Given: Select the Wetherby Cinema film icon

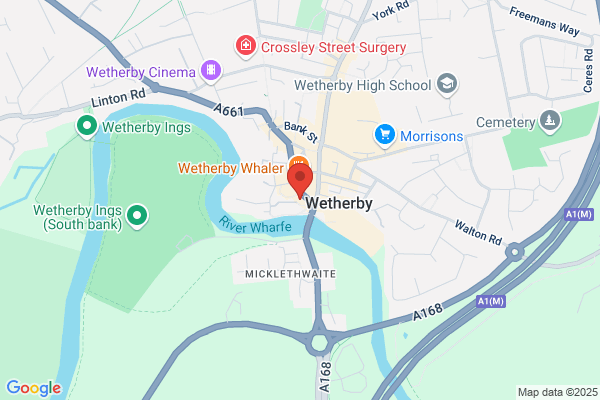Looking at the screenshot, I should pos(211,71).
